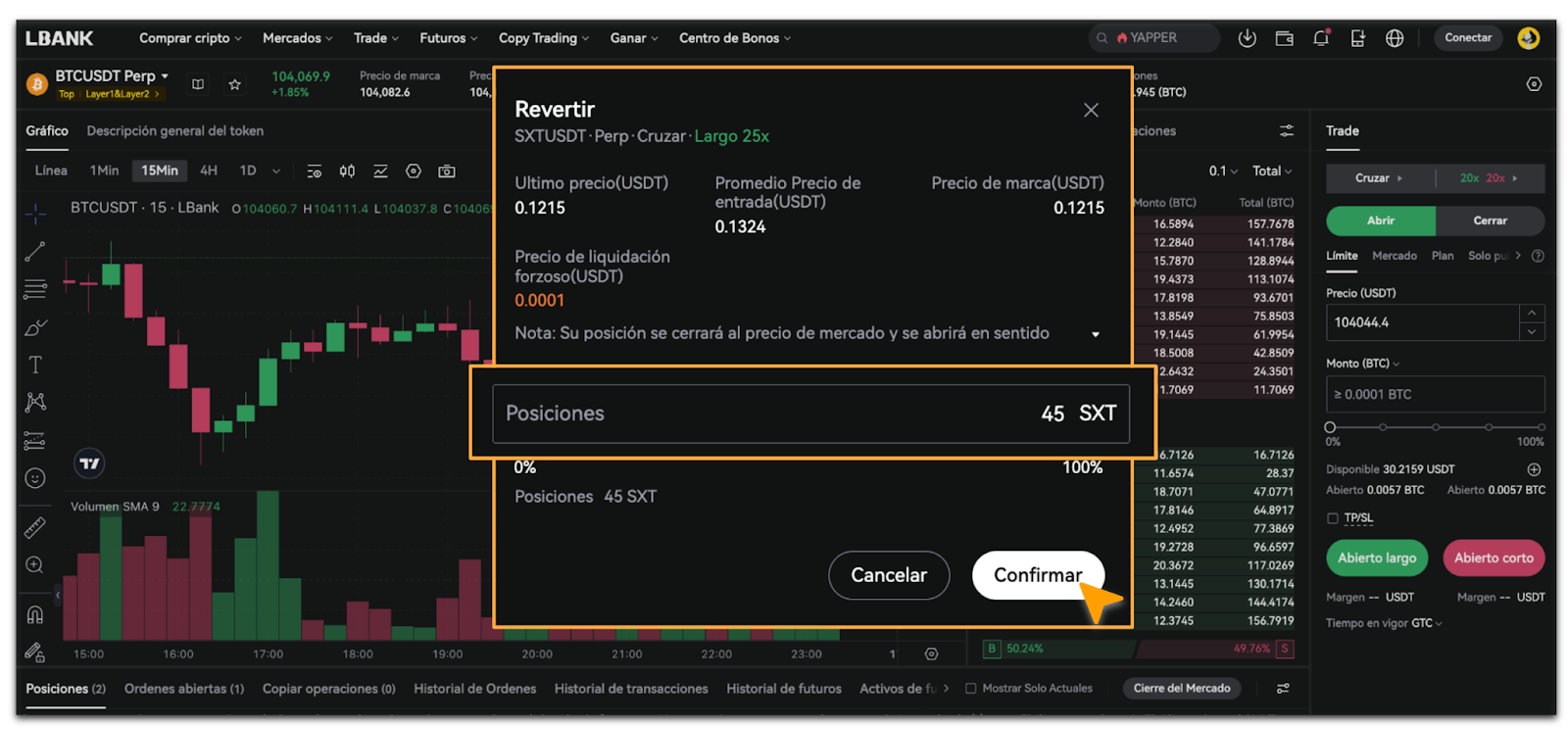The width and height of the screenshot is (1568, 729).
Task: Switch trade mode to Cerrar
Action: pos(1490,220)
